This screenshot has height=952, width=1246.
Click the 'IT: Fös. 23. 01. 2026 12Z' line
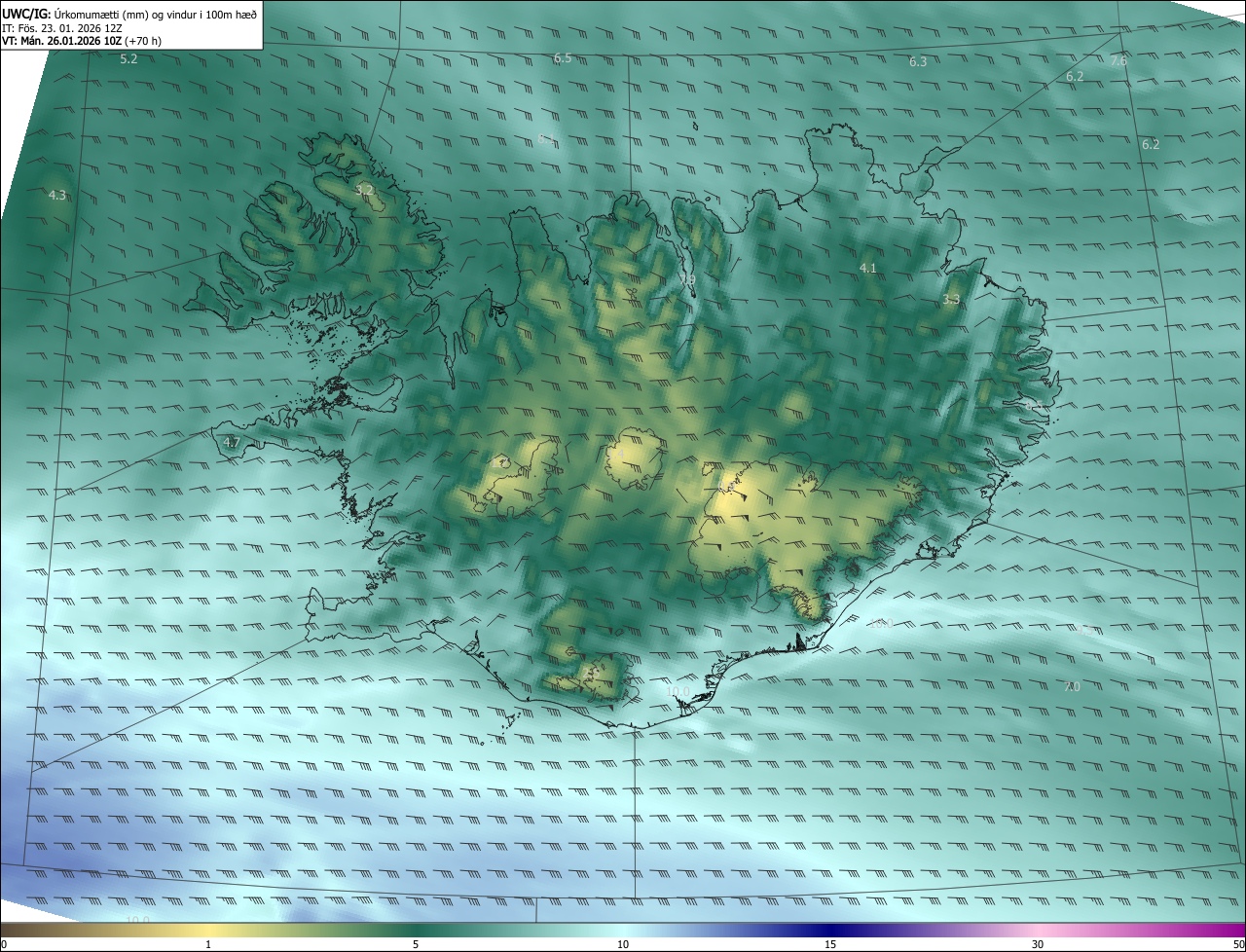[61, 27]
